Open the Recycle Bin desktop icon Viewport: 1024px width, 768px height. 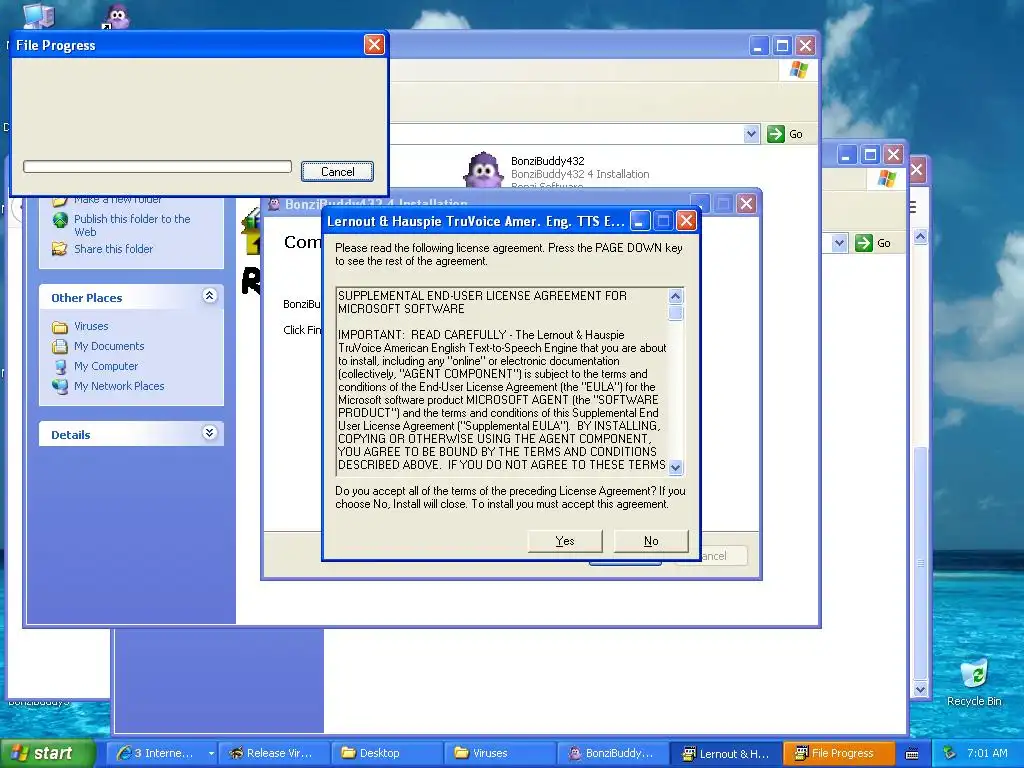point(974,675)
